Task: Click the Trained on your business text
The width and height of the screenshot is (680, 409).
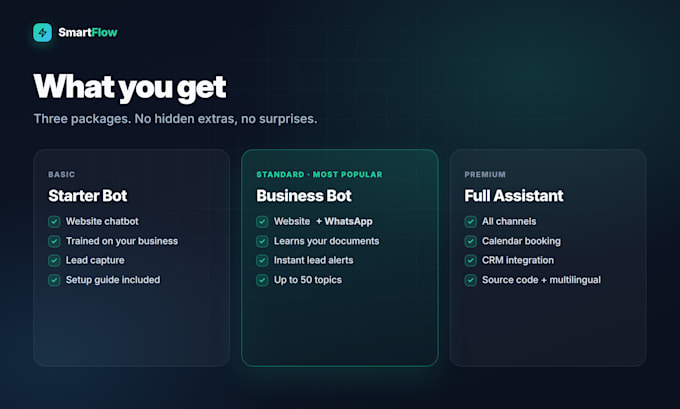Action: point(122,241)
